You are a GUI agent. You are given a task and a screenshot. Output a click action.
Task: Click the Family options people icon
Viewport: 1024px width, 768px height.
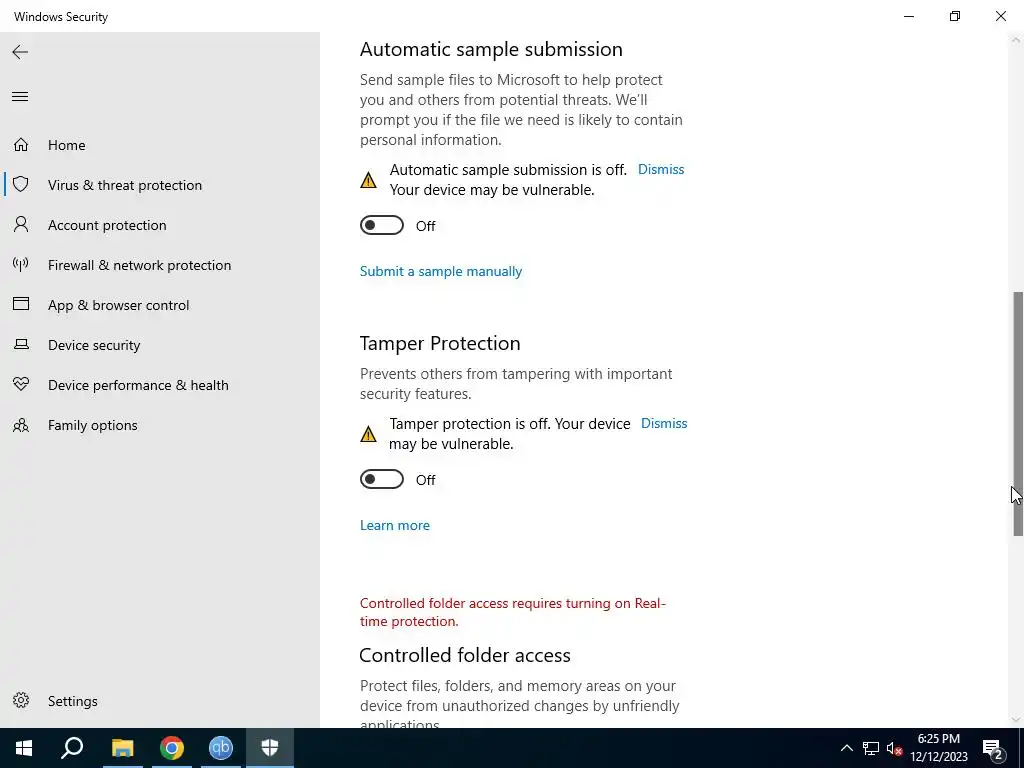pos(21,425)
